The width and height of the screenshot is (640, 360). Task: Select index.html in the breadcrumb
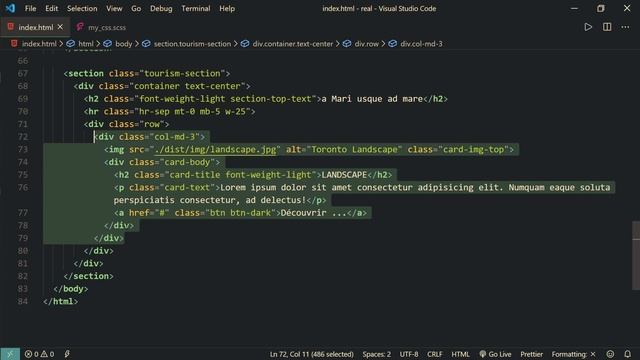point(39,44)
